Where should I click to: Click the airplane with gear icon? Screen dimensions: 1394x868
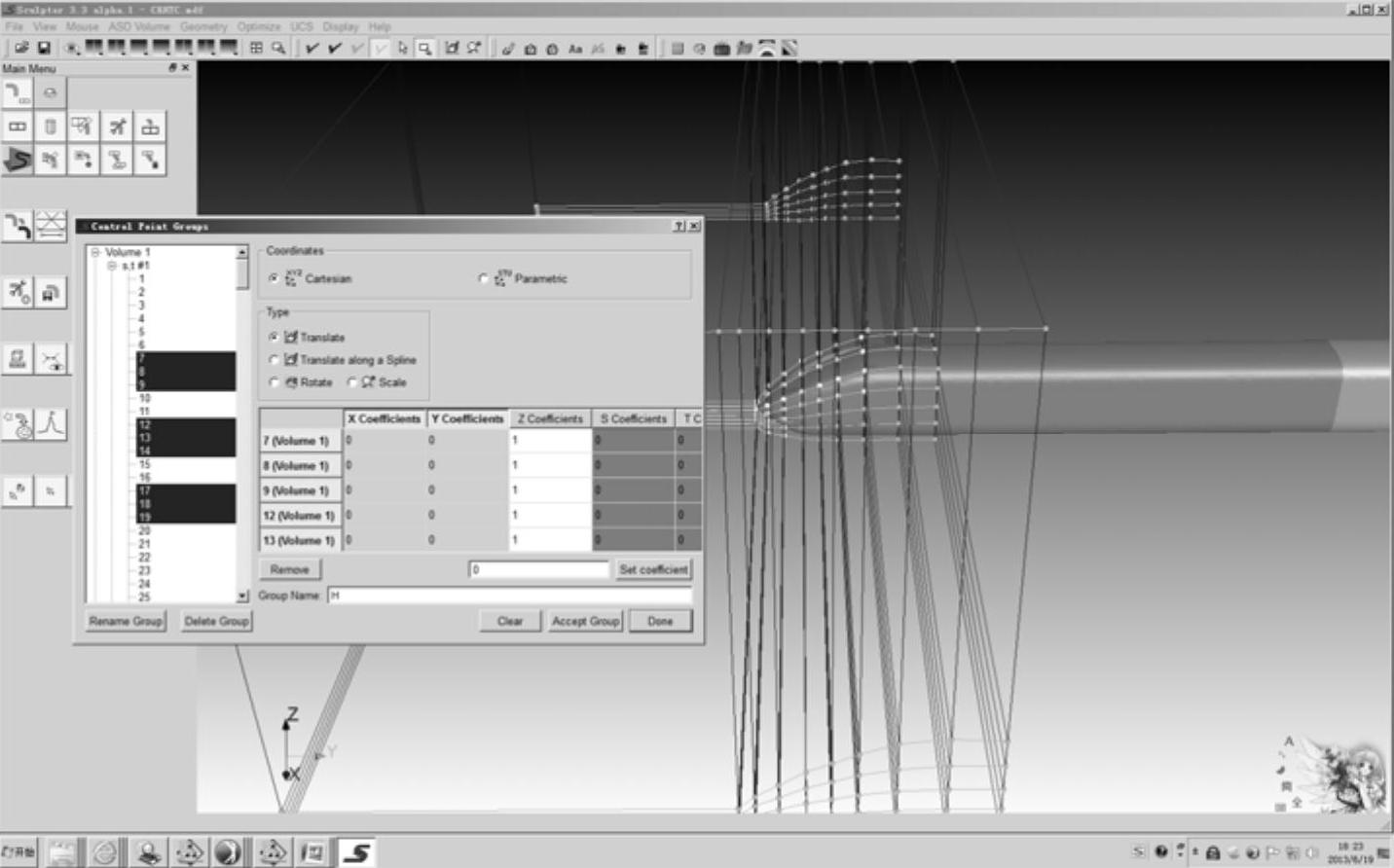pos(18,292)
